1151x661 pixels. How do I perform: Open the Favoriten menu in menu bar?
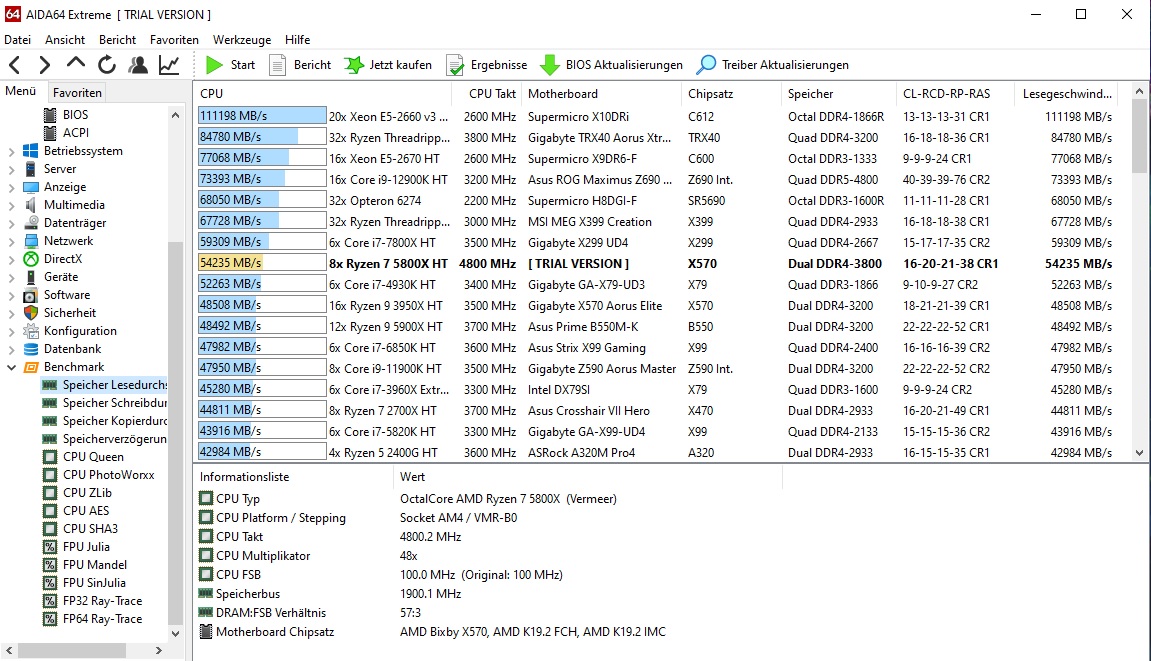tap(174, 40)
